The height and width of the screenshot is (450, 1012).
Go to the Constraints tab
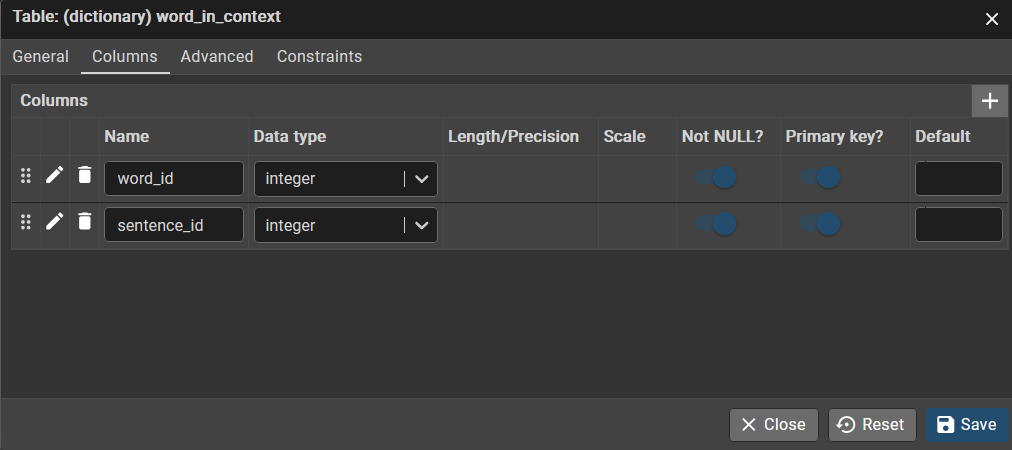pyautogui.click(x=319, y=57)
